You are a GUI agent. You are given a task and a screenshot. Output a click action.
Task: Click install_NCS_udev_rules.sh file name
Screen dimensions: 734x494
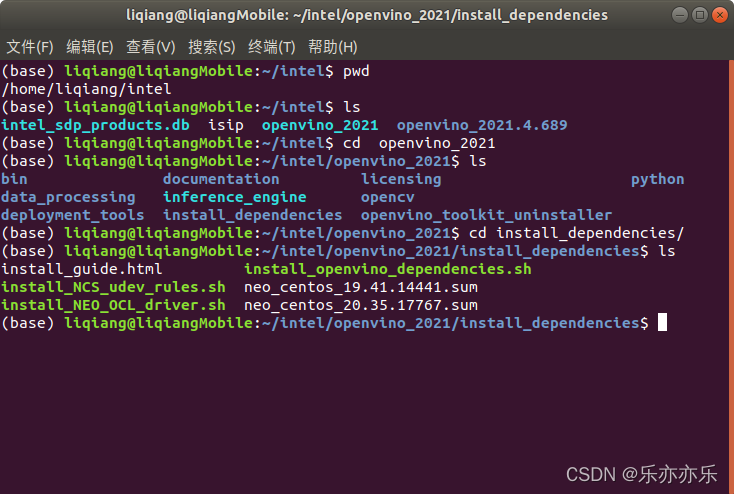(x=113, y=287)
